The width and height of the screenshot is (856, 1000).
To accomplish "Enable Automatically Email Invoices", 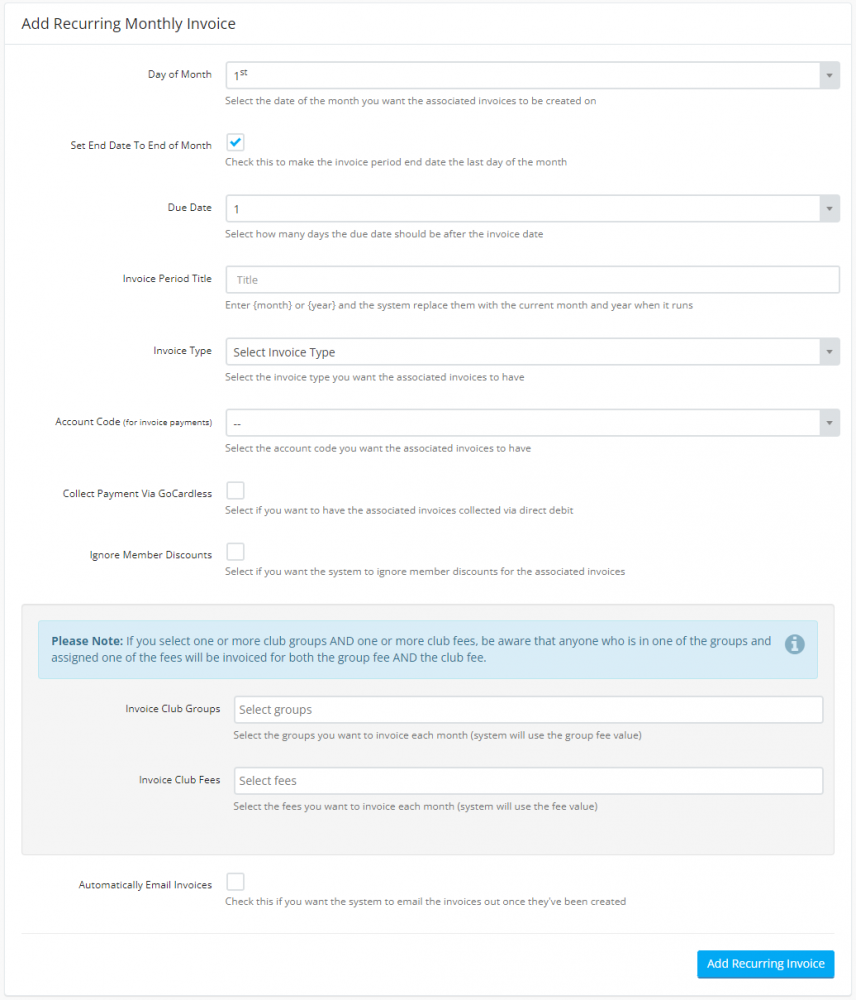I will click(x=235, y=881).
